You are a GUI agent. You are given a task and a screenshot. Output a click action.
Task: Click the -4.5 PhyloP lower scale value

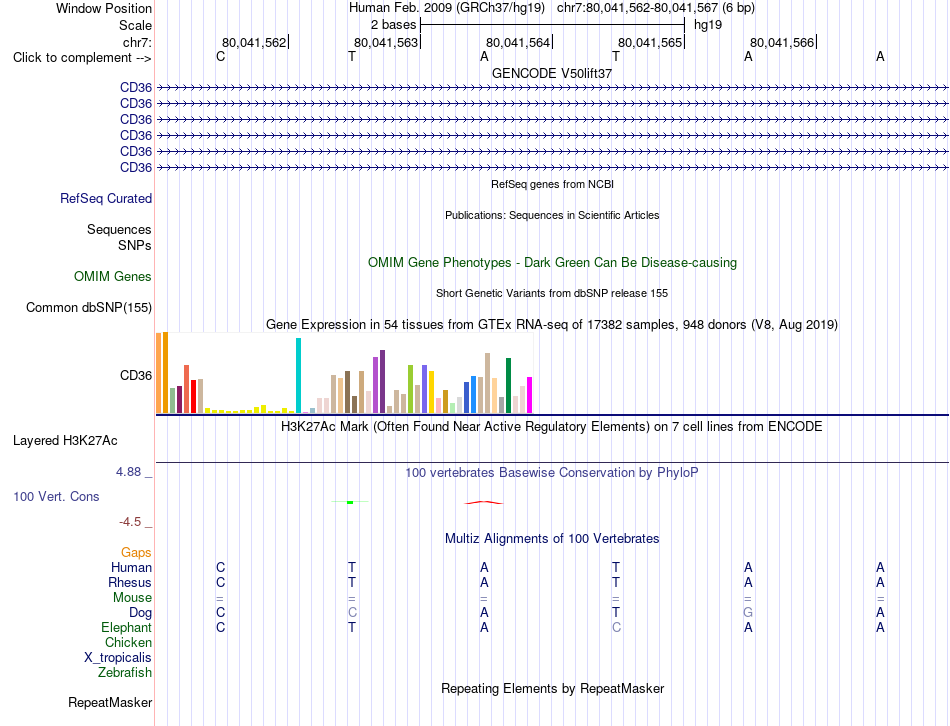[x=130, y=522]
